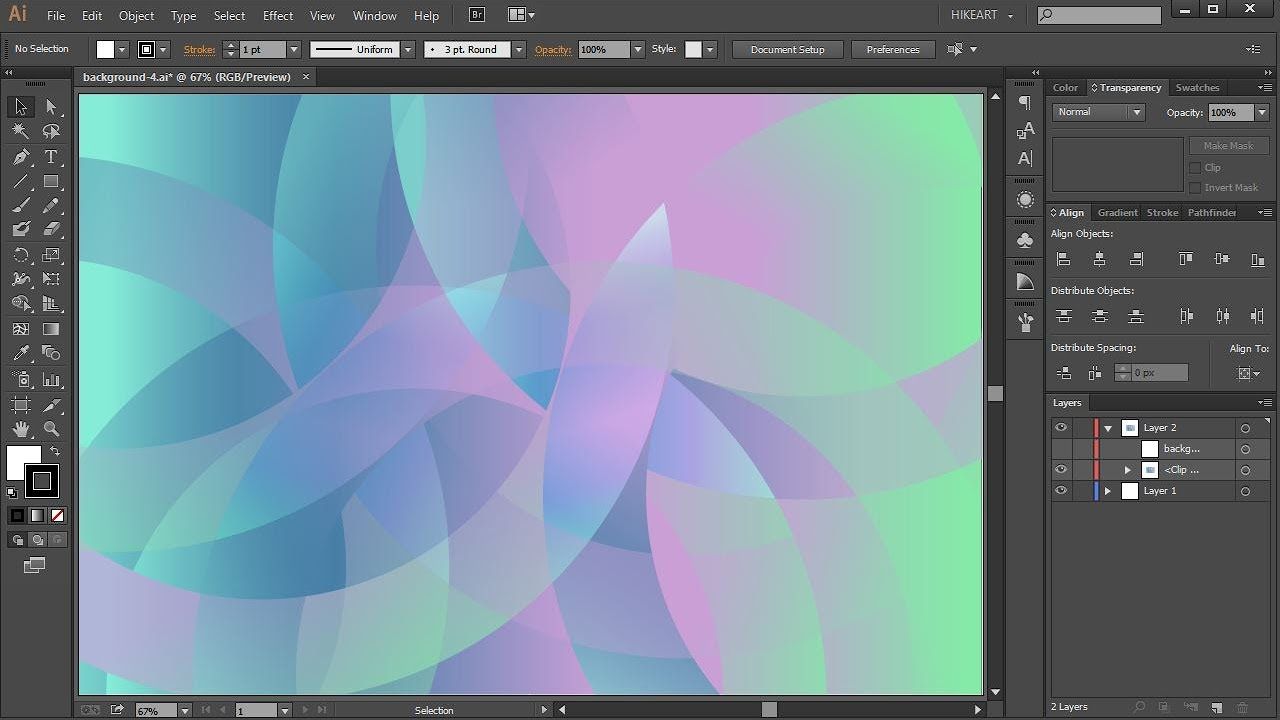Select the Selection tool arrow
The image size is (1280, 720).
click(x=21, y=107)
